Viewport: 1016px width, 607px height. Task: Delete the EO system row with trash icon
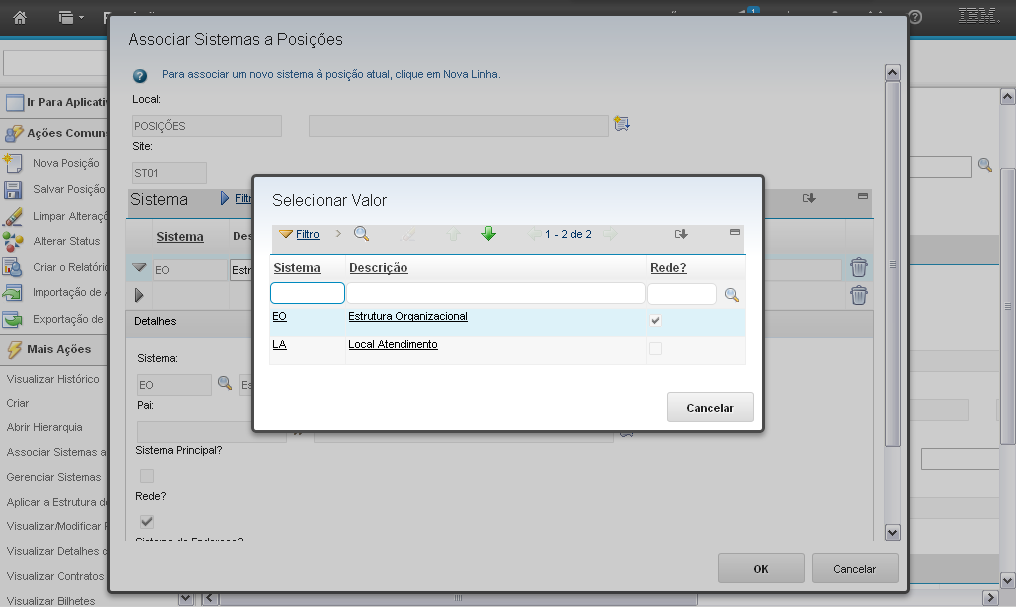coord(858,267)
